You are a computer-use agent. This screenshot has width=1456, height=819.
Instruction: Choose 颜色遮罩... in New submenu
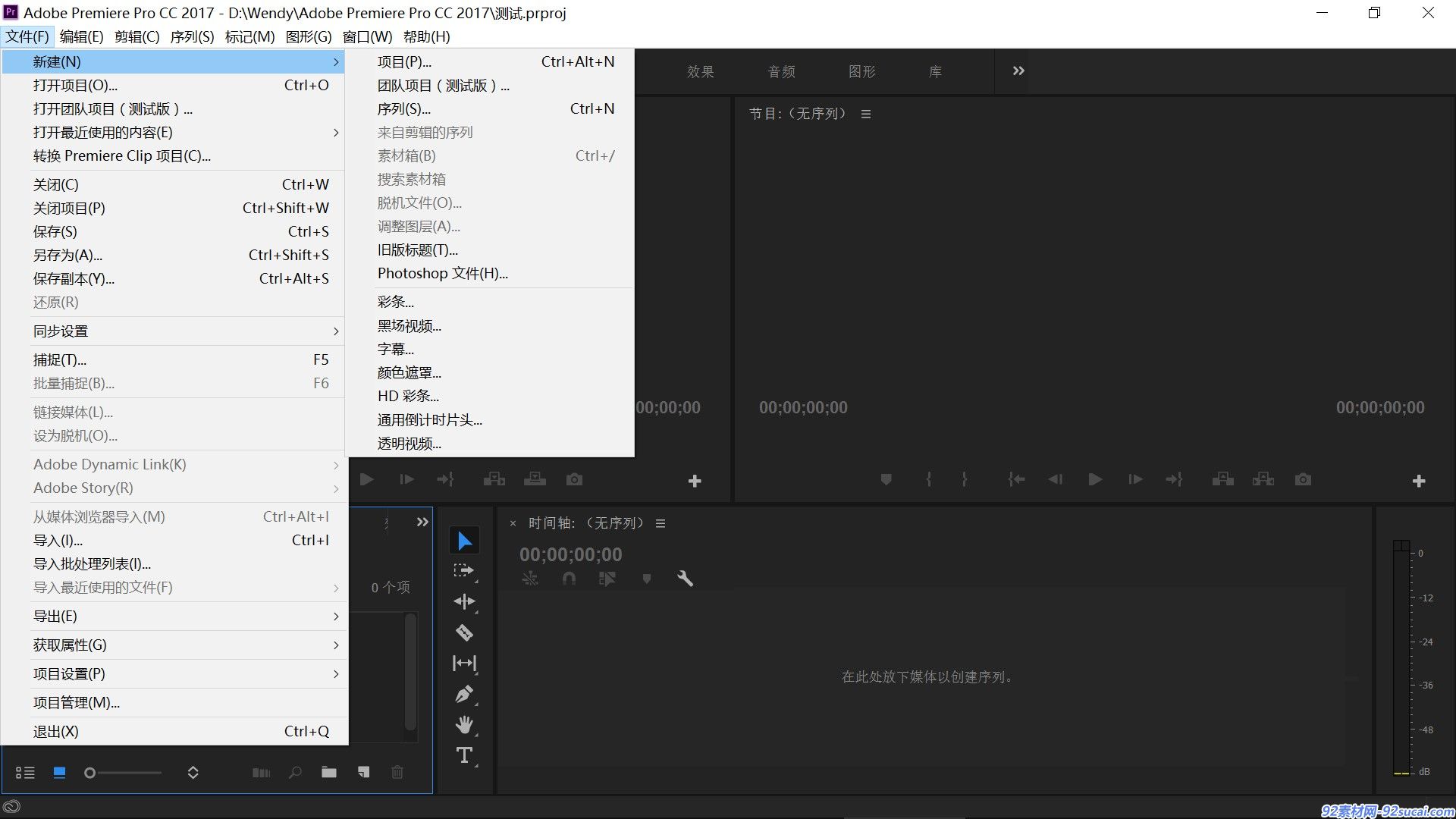[x=490, y=373]
